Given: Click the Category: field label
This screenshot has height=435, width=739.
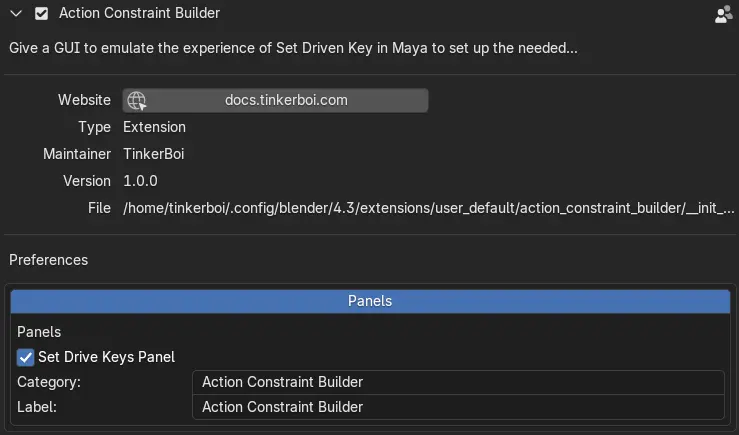Looking at the screenshot, I should click(x=49, y=382).
